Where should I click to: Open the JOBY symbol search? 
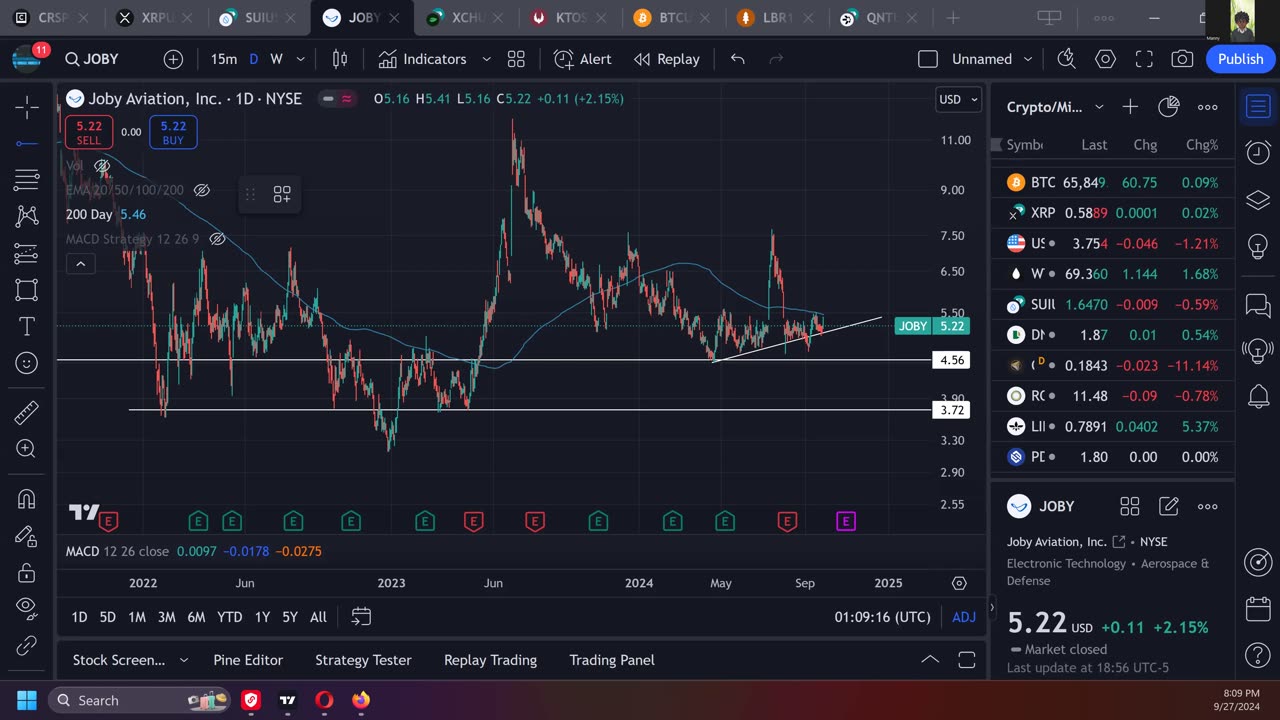pos(92,59)
